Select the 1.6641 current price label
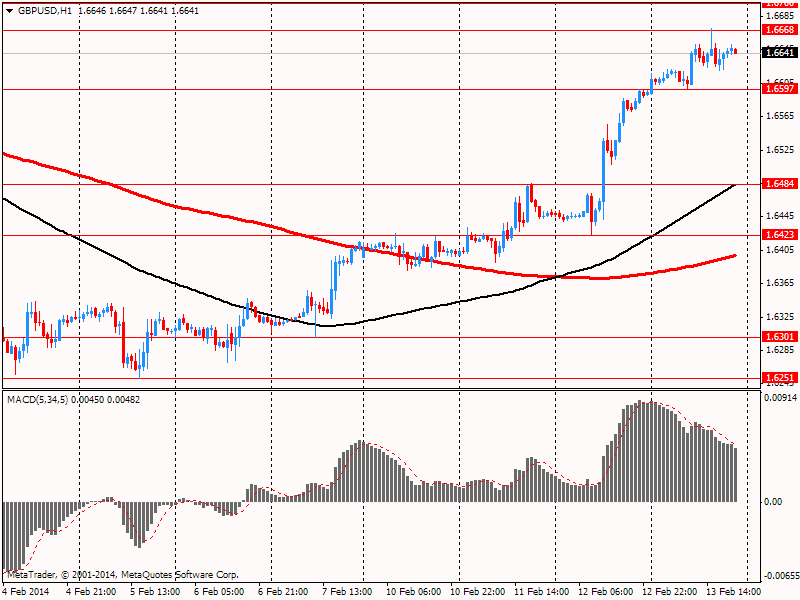Screen dimensions: 800x600 pyautogui.click(x=779, y=53)
